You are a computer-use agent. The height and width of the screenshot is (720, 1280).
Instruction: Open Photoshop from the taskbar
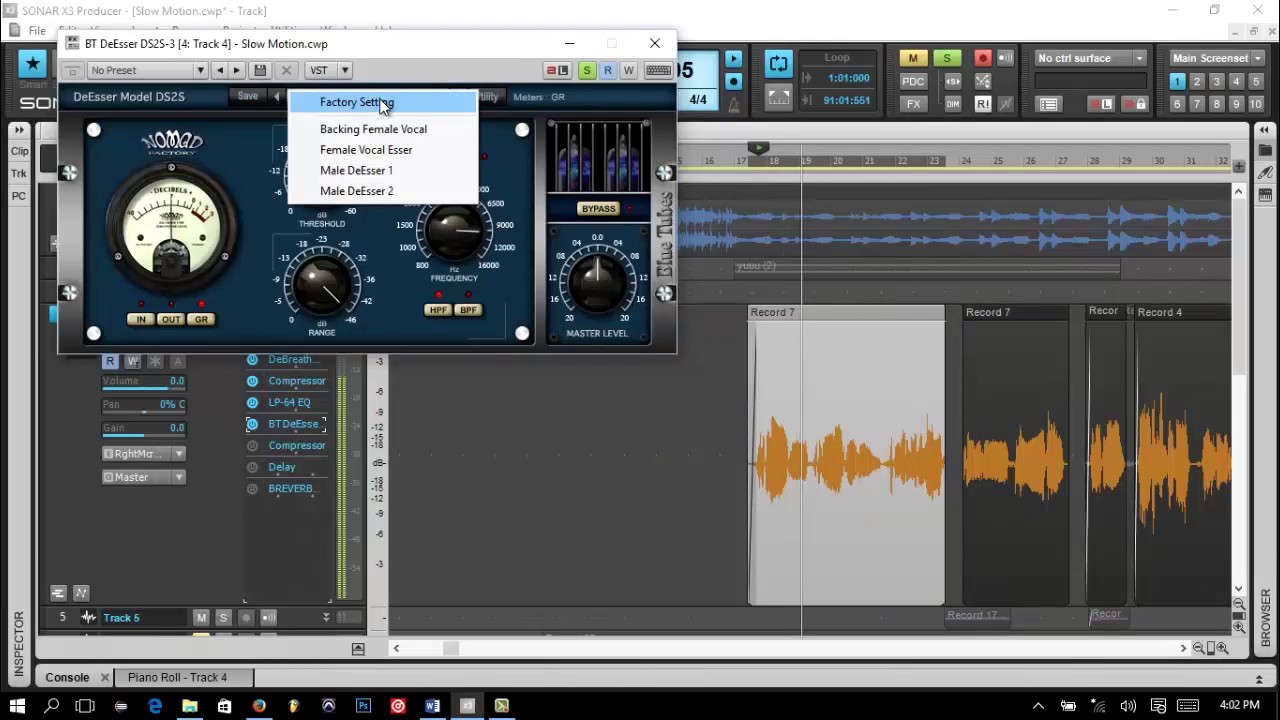coord(363,706)
